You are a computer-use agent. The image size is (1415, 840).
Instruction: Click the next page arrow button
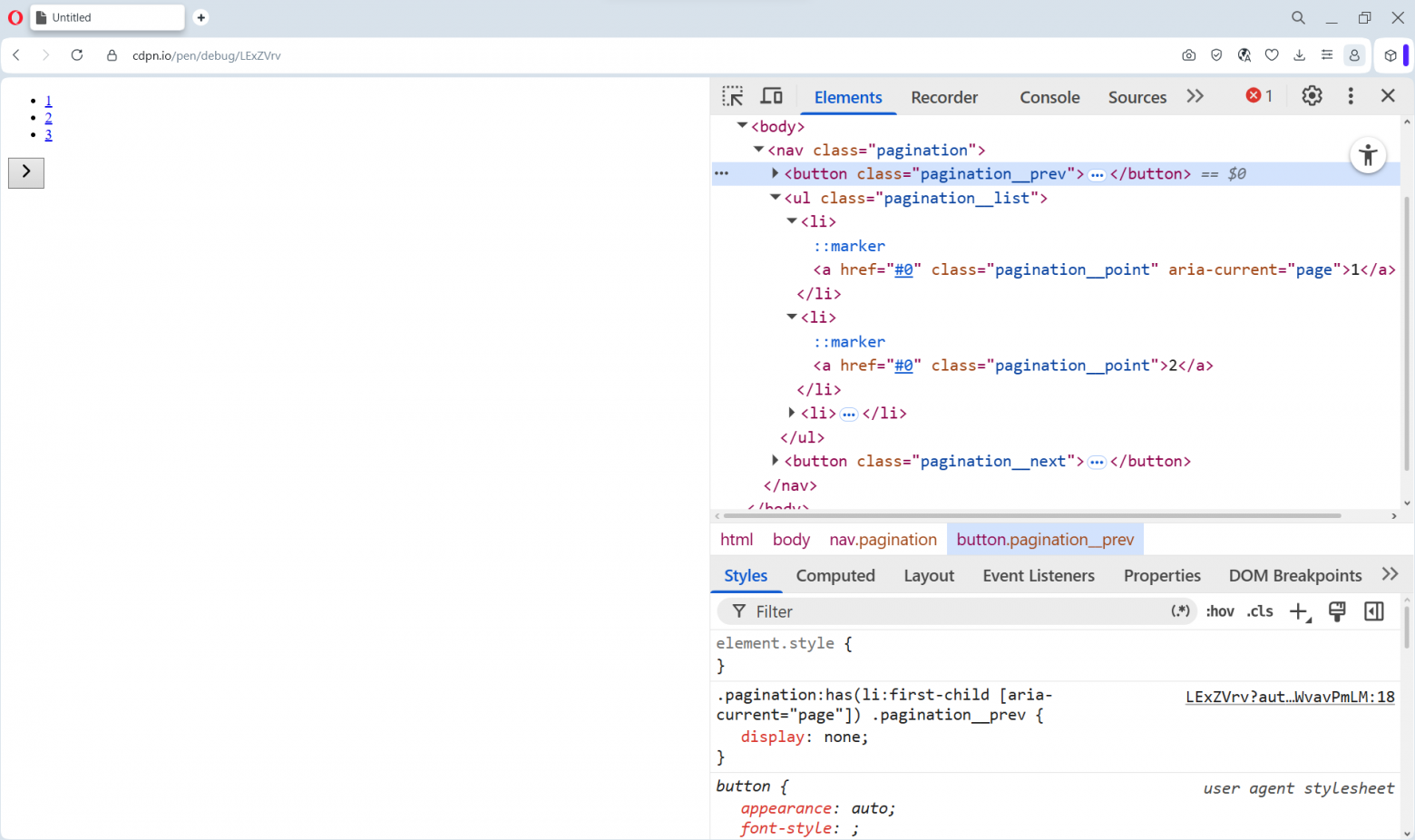(26, 172)
